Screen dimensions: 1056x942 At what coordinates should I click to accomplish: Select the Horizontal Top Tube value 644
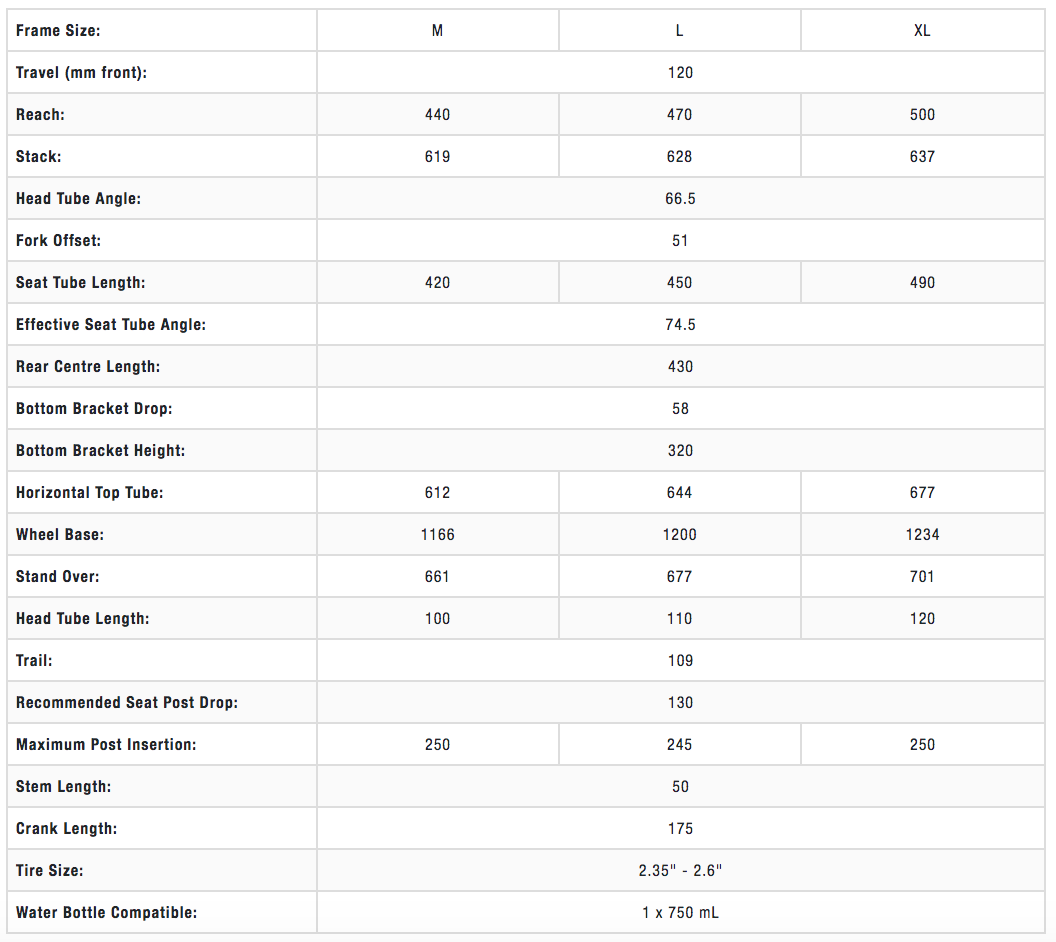click(679, 492)
